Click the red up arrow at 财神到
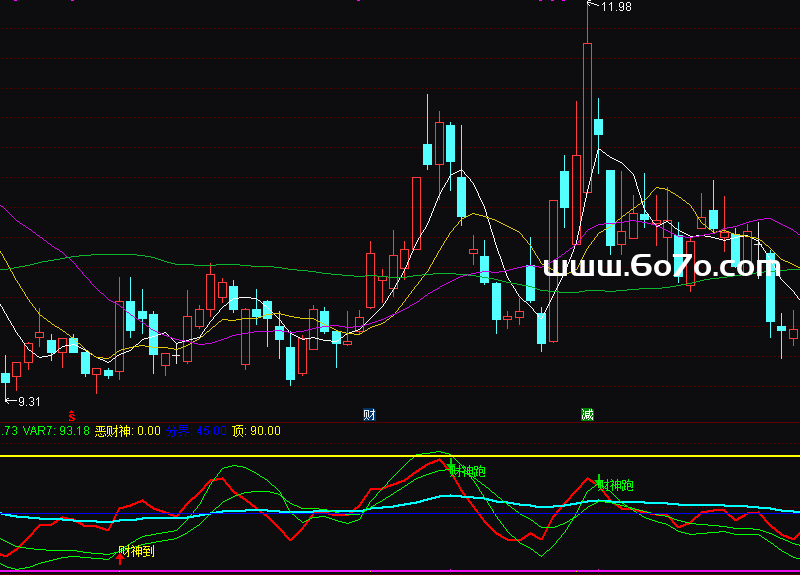The width and height of the screenshot is (800, 575). [121, 557]
